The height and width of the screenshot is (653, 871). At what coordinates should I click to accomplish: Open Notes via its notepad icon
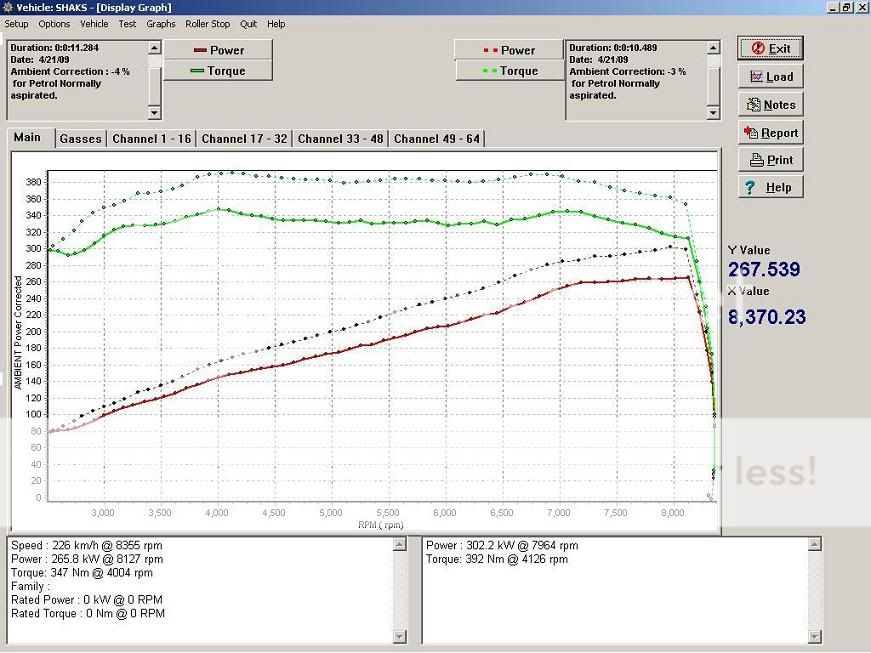754,104
